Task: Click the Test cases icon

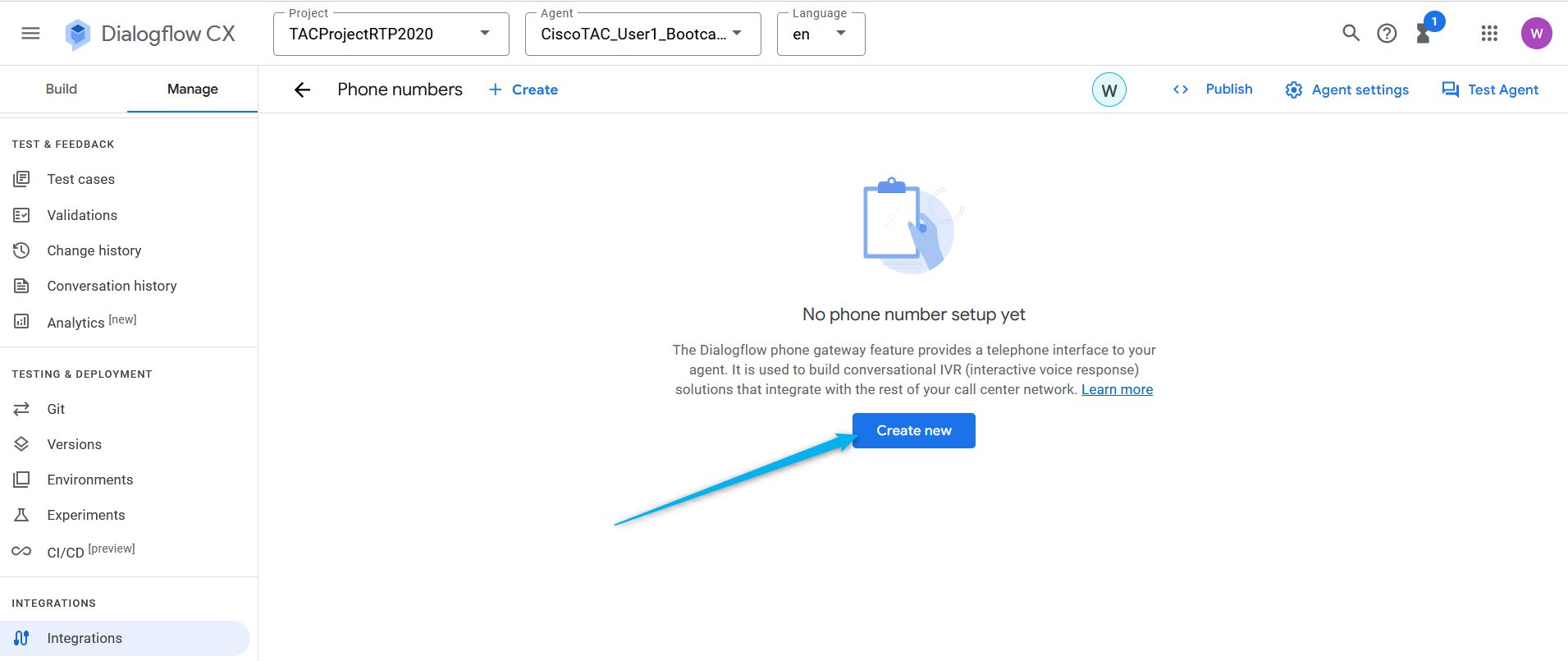Action: tap(22, 179)
